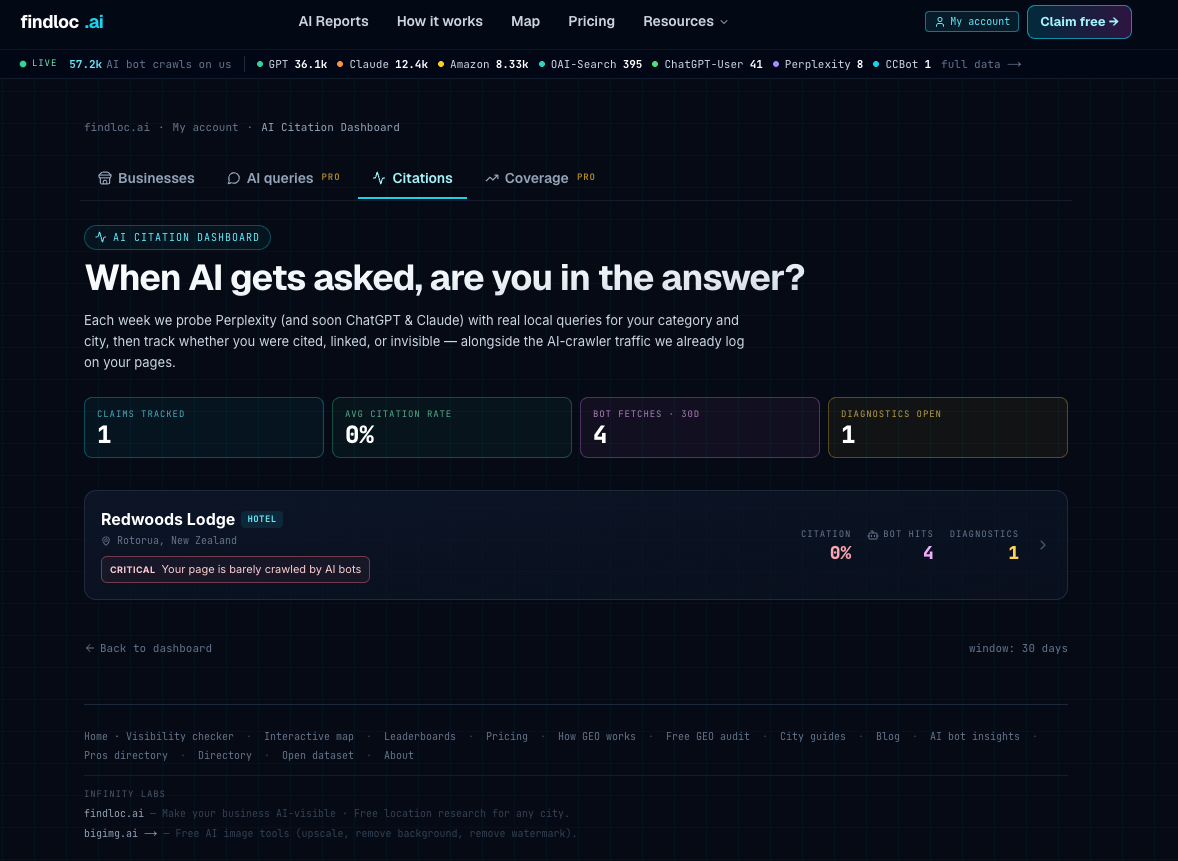Screen dimensions: 1178x861
Task: Click the full data link in ticker
Action: 981,65
